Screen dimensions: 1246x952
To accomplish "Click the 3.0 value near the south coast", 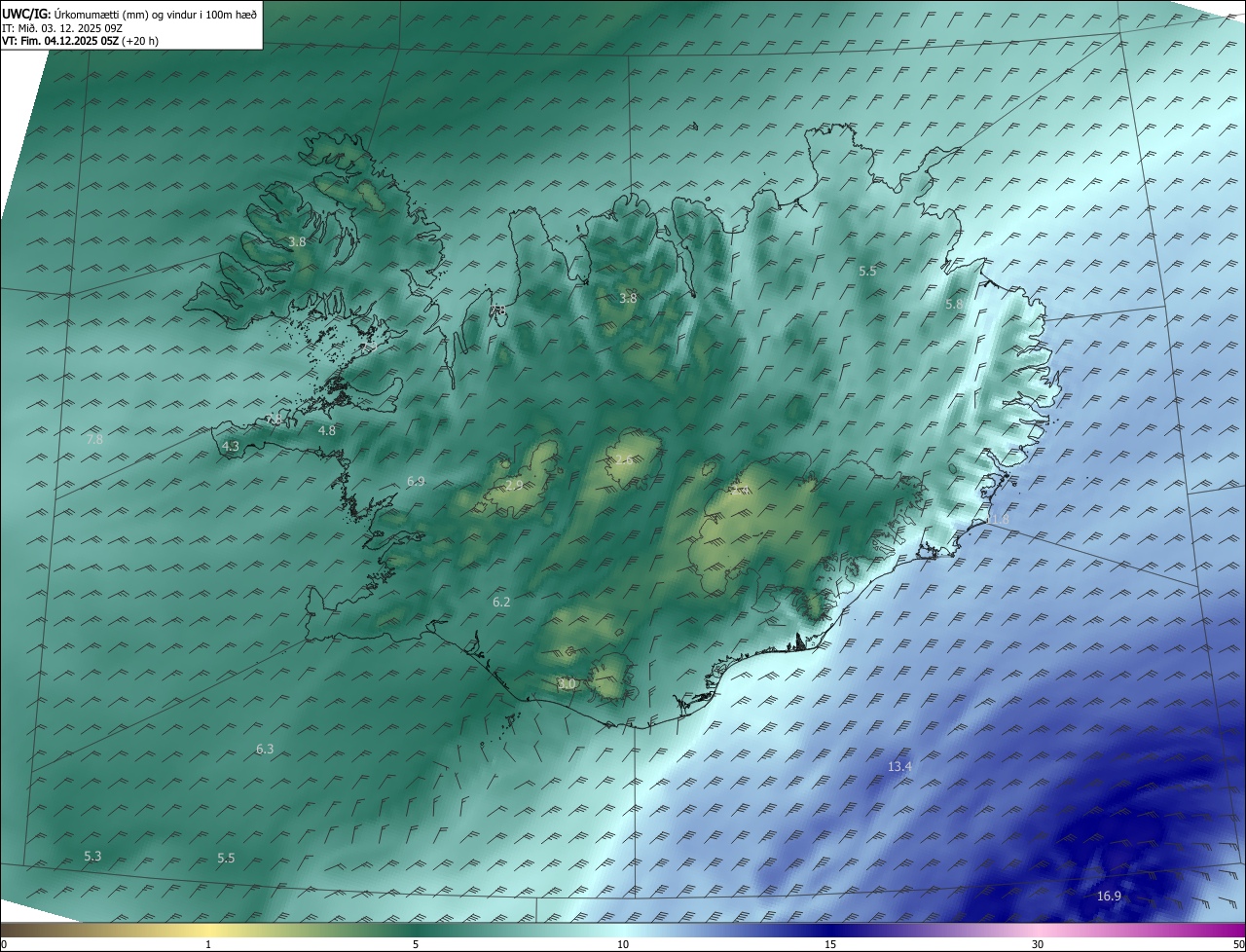I will click(x=567, y=684).
